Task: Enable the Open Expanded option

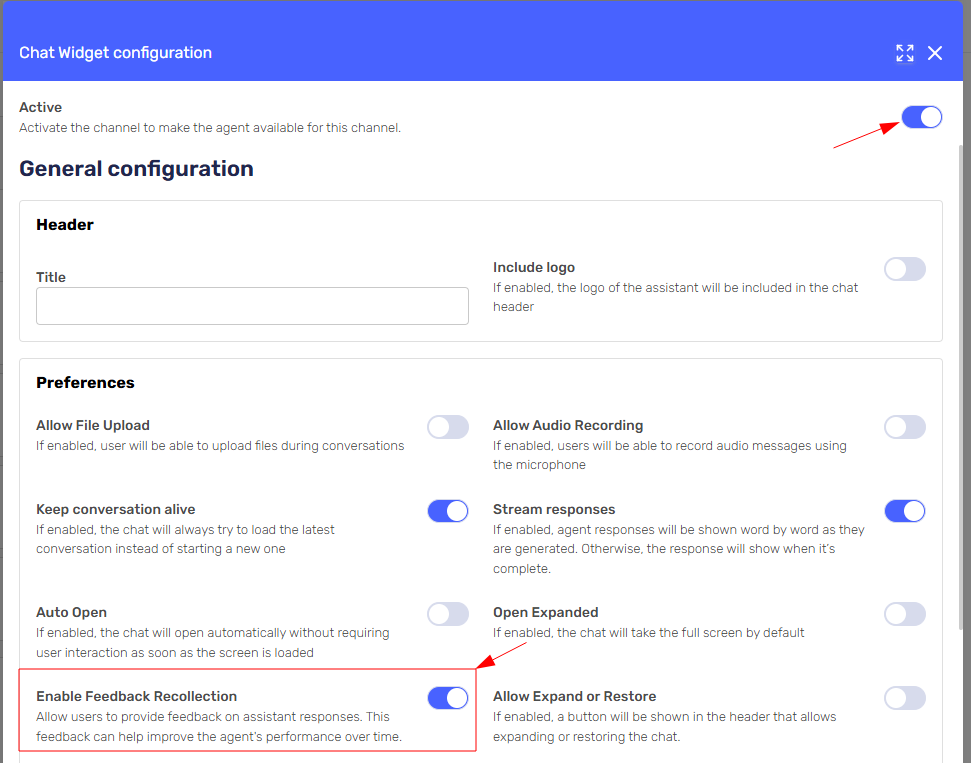Action: (905, 614)
